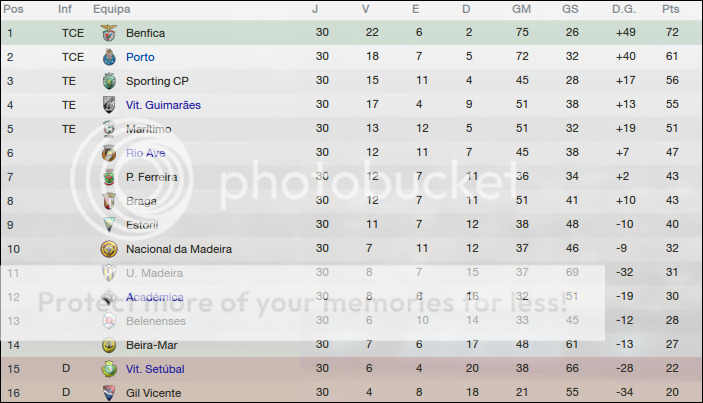The image size is (703, 403).
Task: Click the Gil Vicente crest icon
Action: coord(109,393)
